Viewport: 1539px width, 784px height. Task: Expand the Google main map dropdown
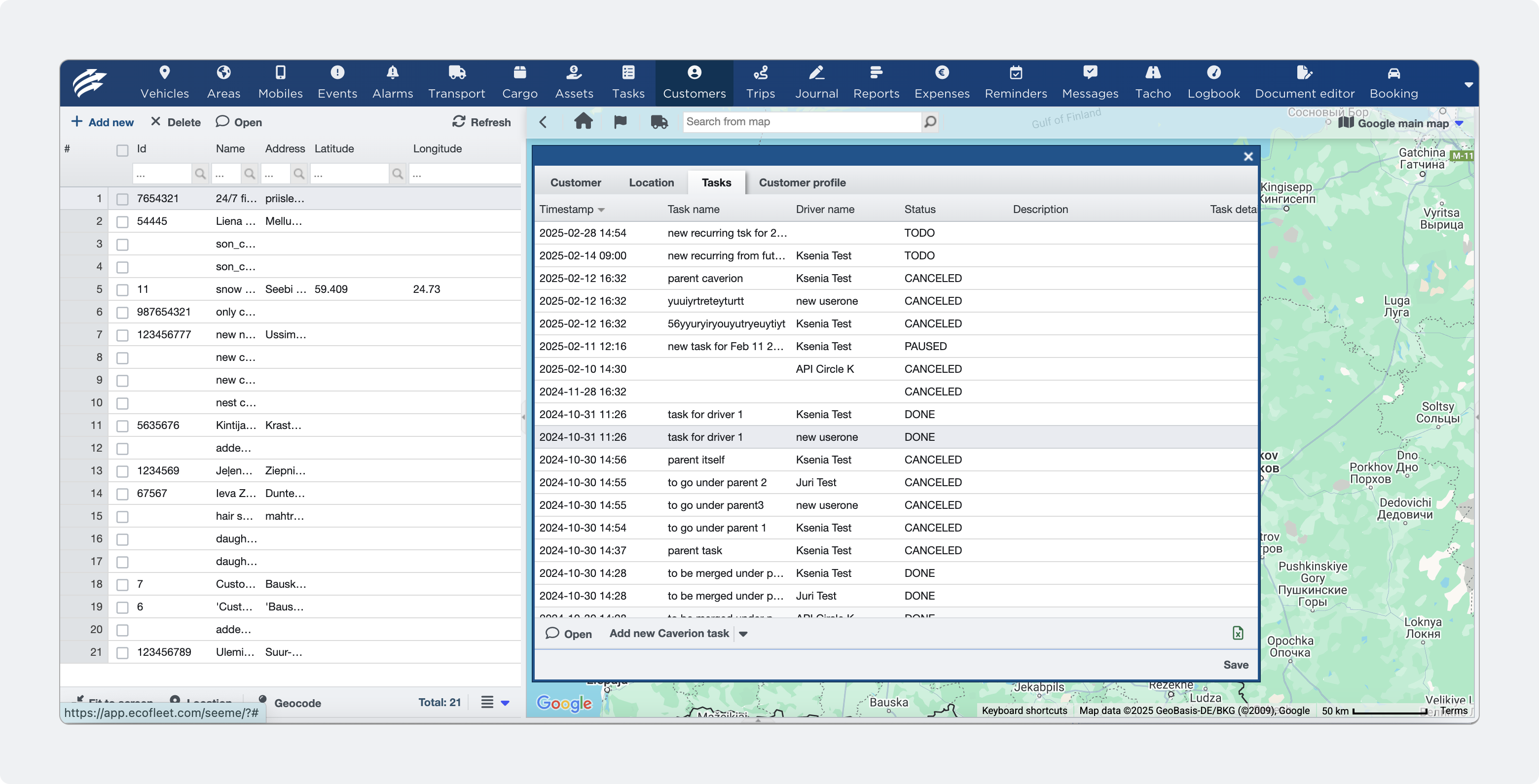(1459, 123)
